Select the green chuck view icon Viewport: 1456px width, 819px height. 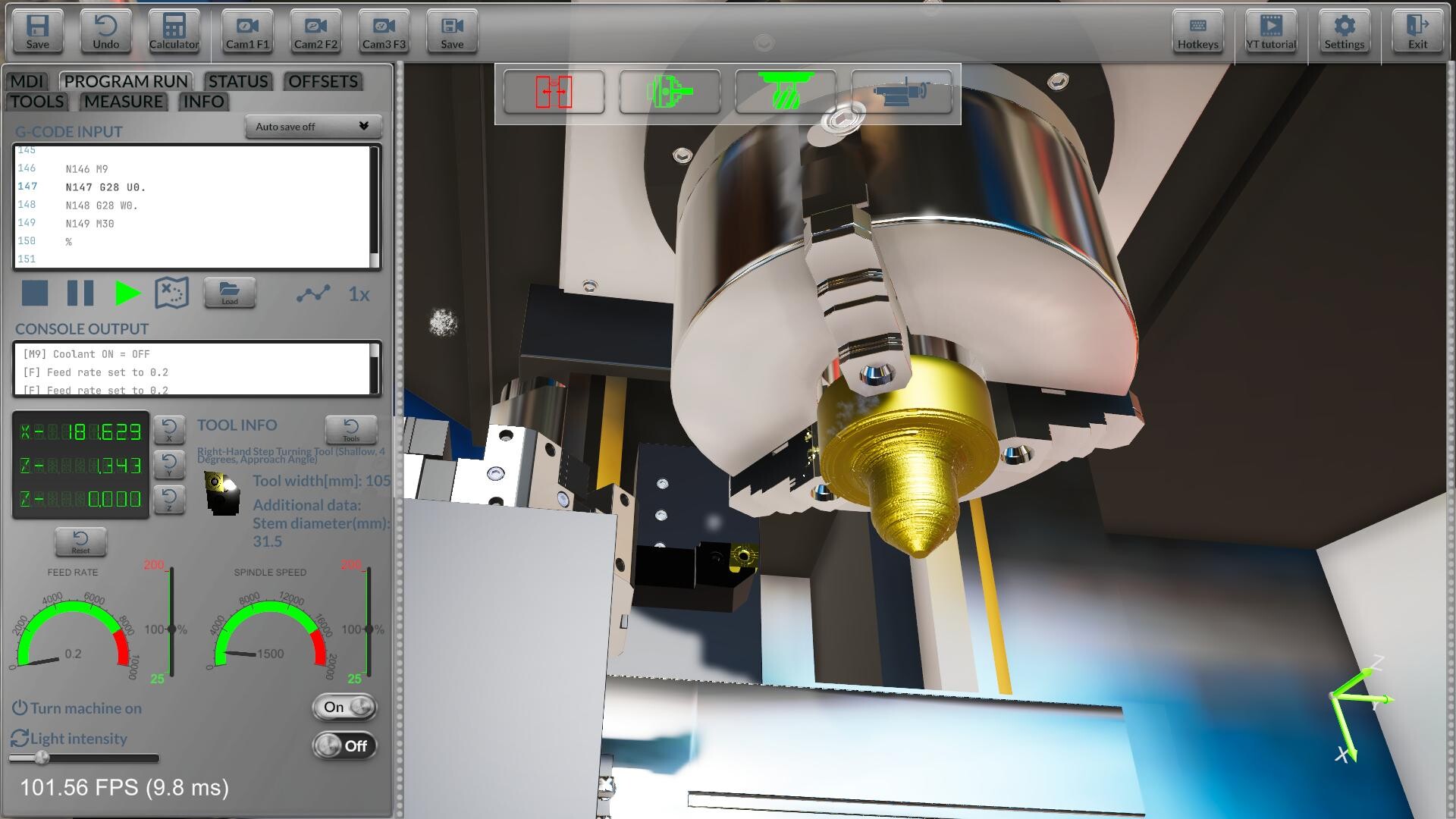(668, 92)
